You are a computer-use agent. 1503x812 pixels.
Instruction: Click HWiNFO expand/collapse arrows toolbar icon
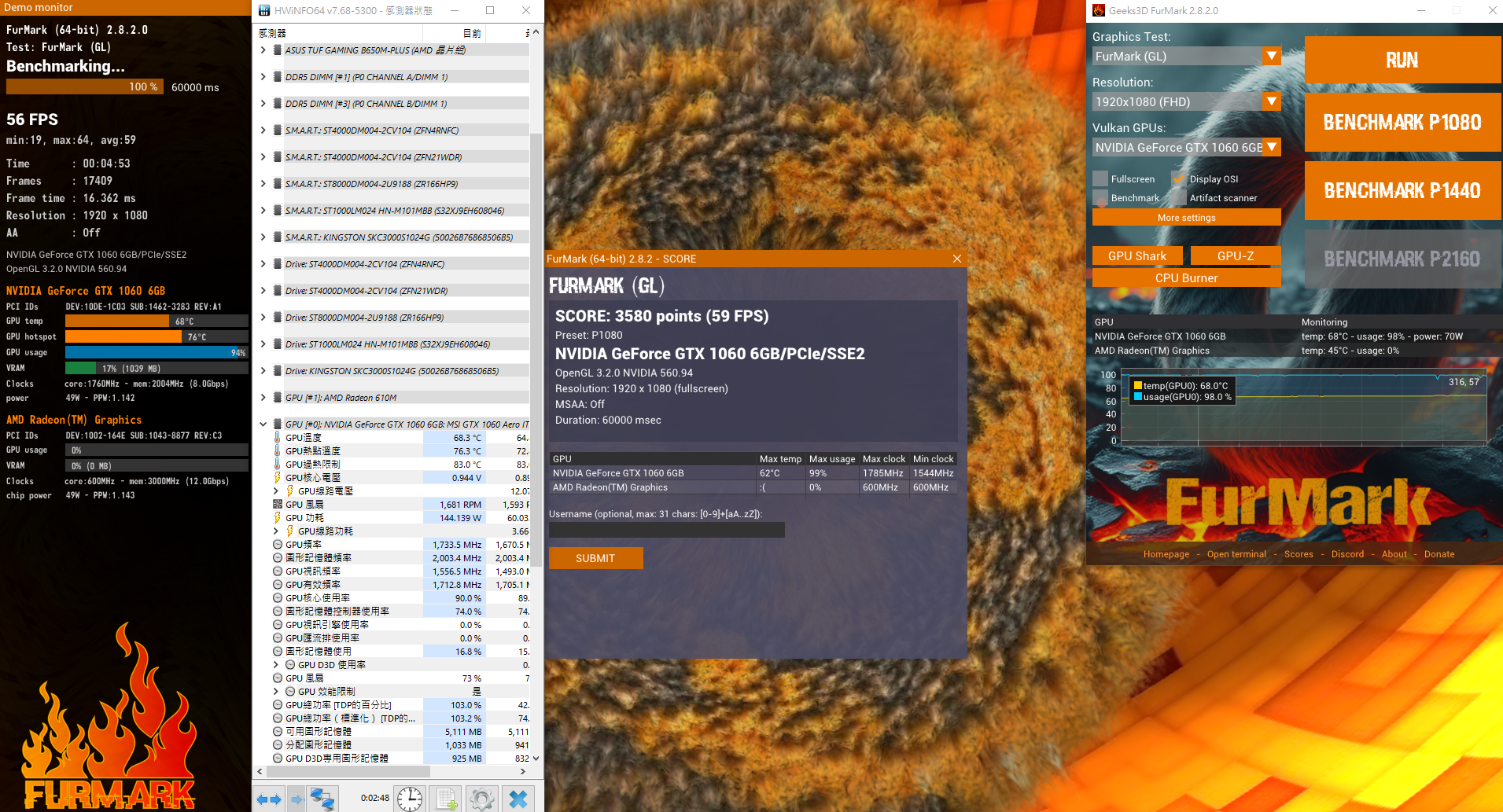[269, 799]
